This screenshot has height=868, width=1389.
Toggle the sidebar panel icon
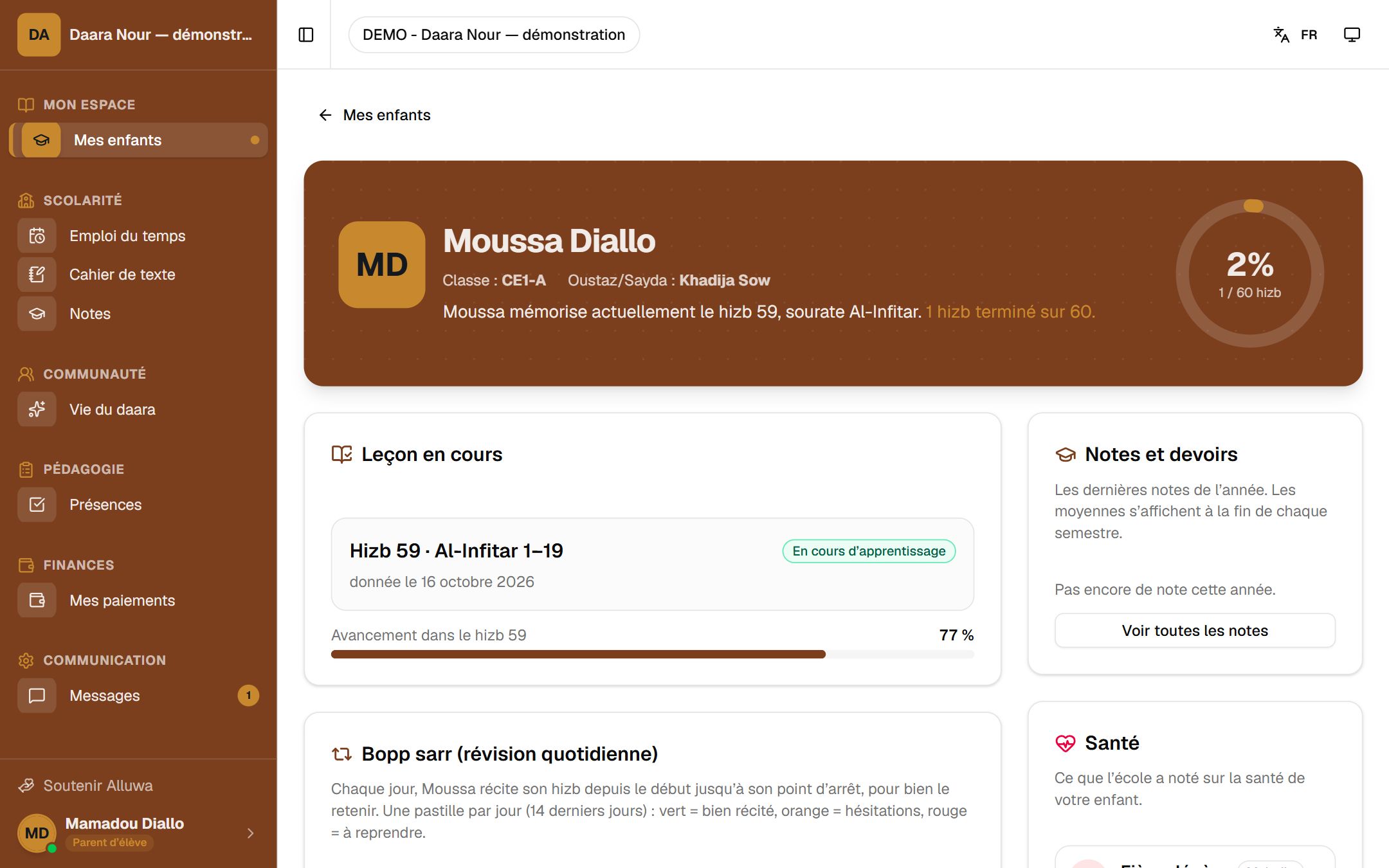[x=306, y=35]
